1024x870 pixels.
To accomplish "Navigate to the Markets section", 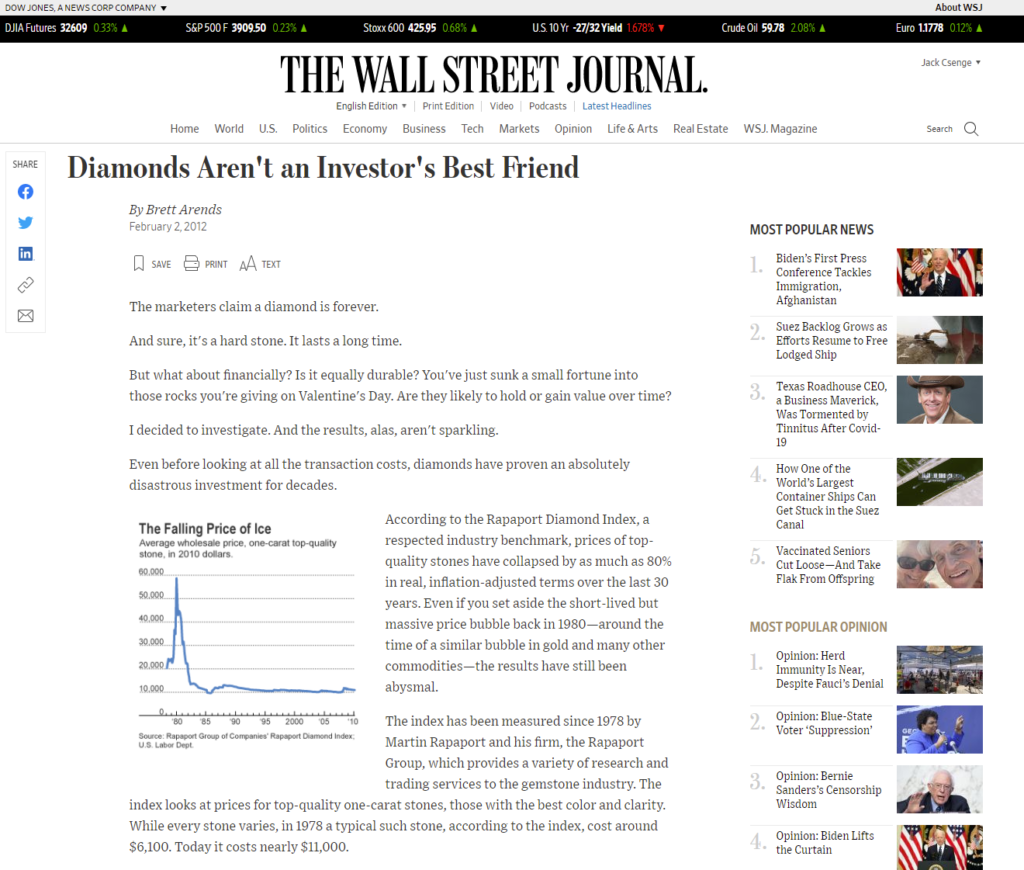I will tap(519, 129).
